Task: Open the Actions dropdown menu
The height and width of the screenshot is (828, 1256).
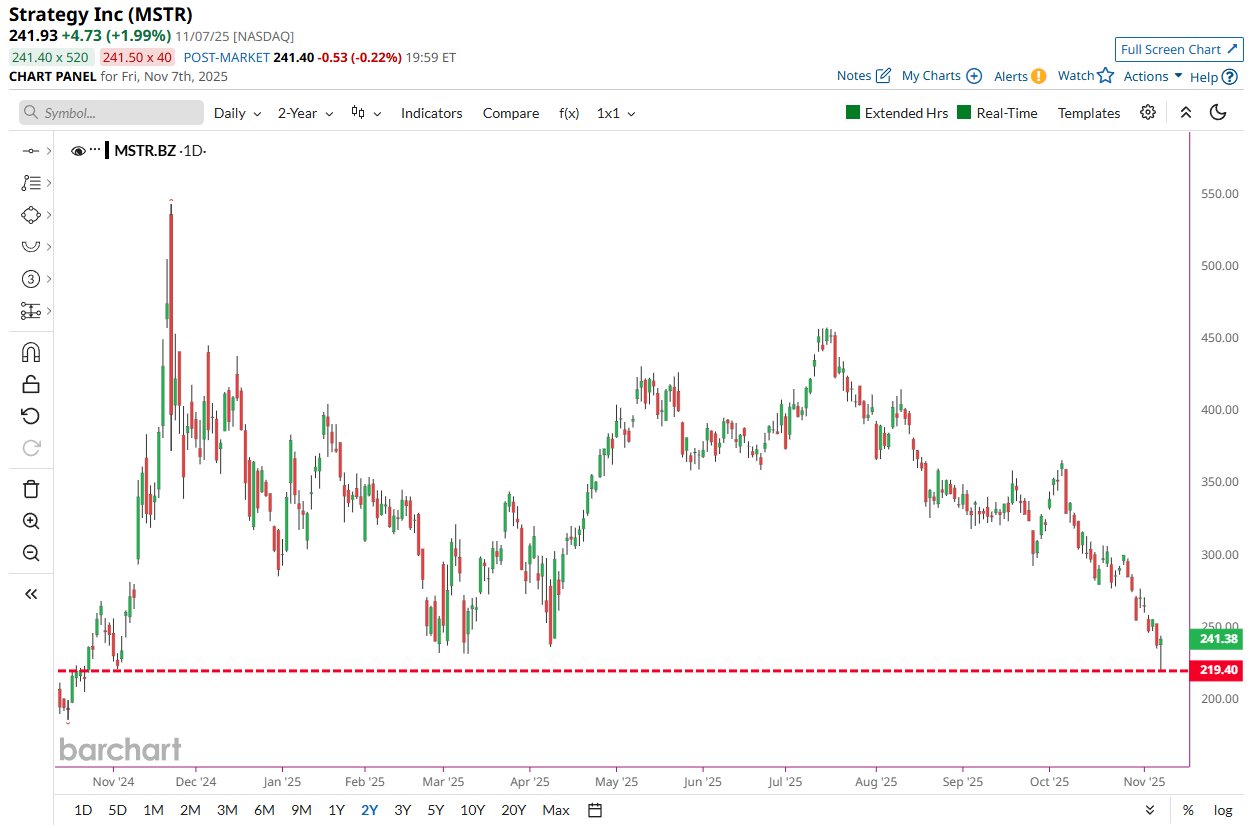Action: coord(1152,76)
